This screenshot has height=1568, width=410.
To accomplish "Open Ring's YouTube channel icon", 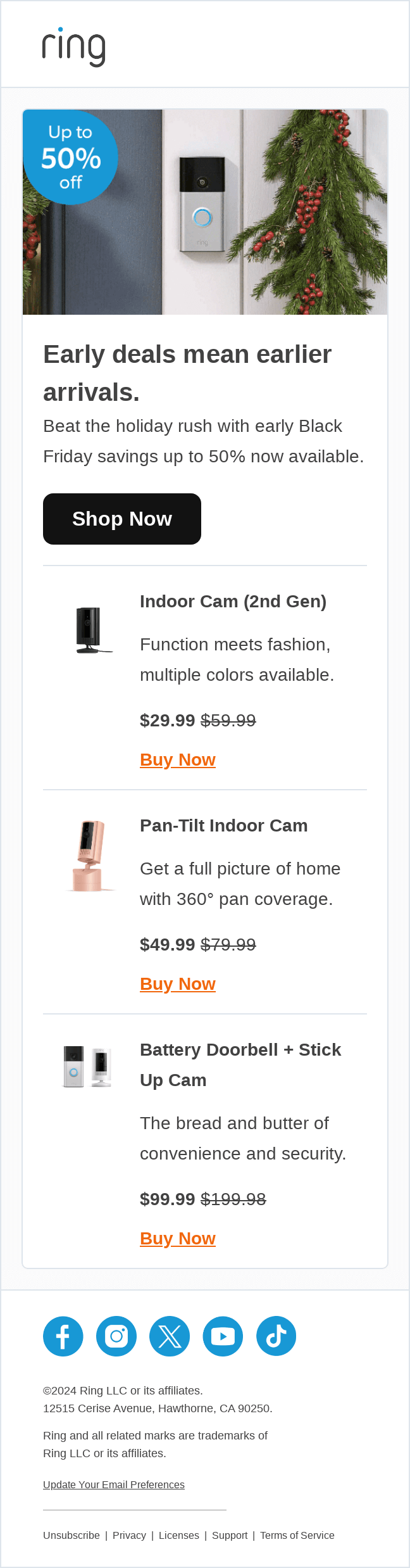I will 223,1336.
